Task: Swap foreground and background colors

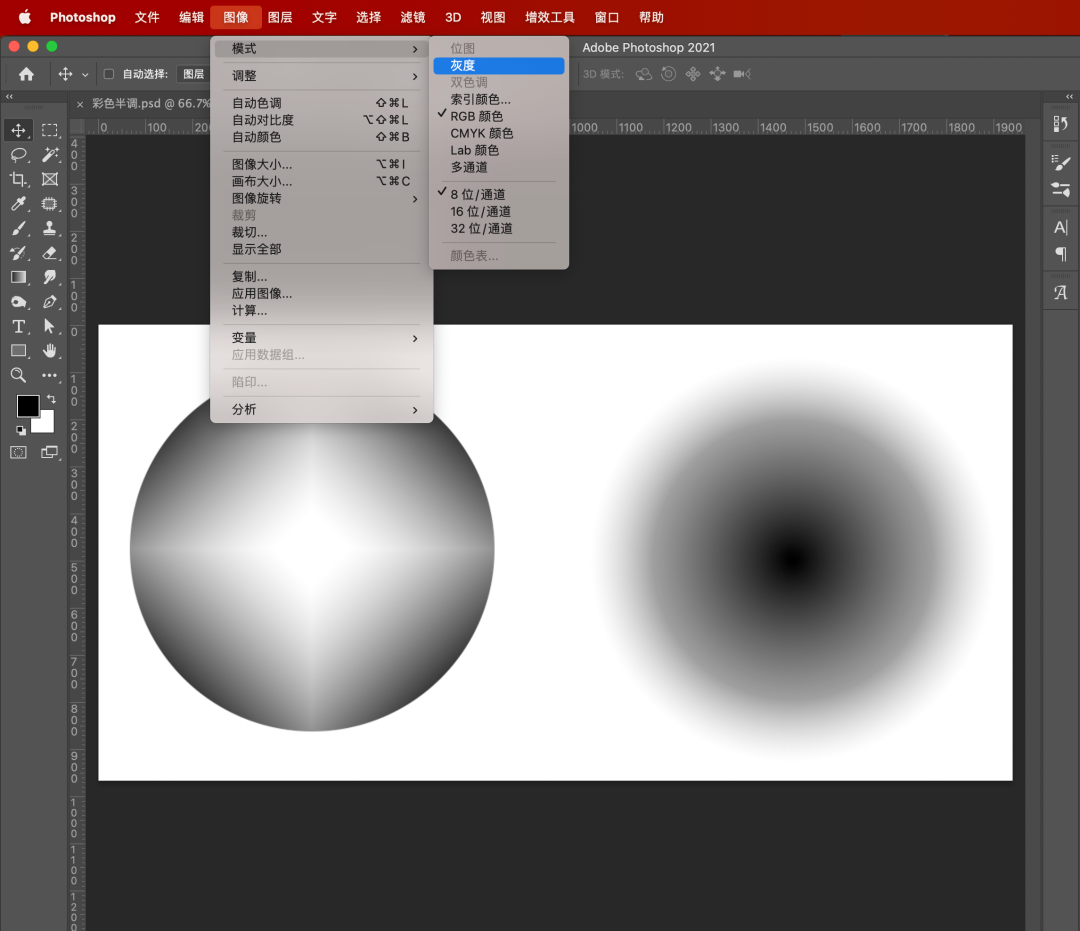Action: click(x=51, y=399)
